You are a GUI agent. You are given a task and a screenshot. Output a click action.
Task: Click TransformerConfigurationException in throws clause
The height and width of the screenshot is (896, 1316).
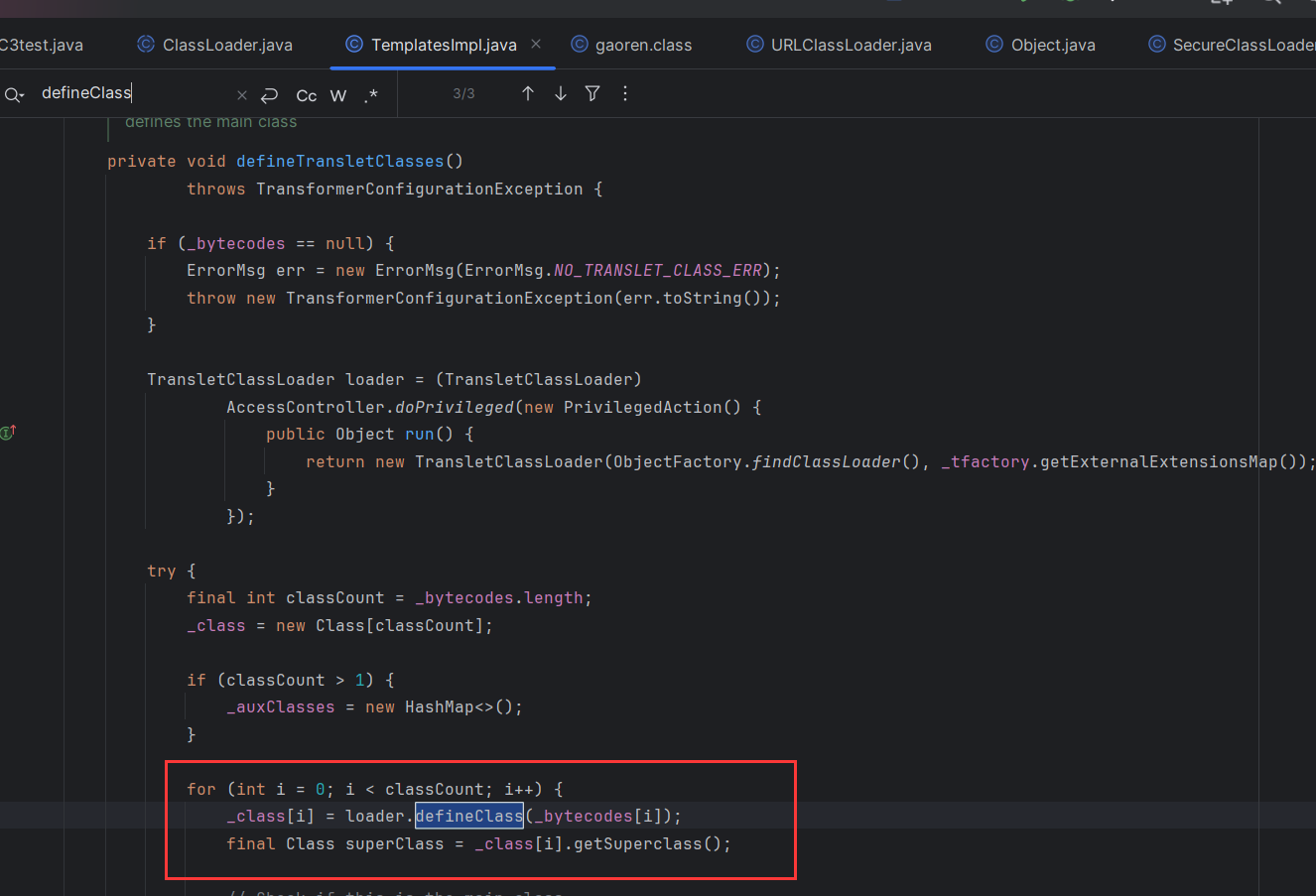(x=420, y=189)
